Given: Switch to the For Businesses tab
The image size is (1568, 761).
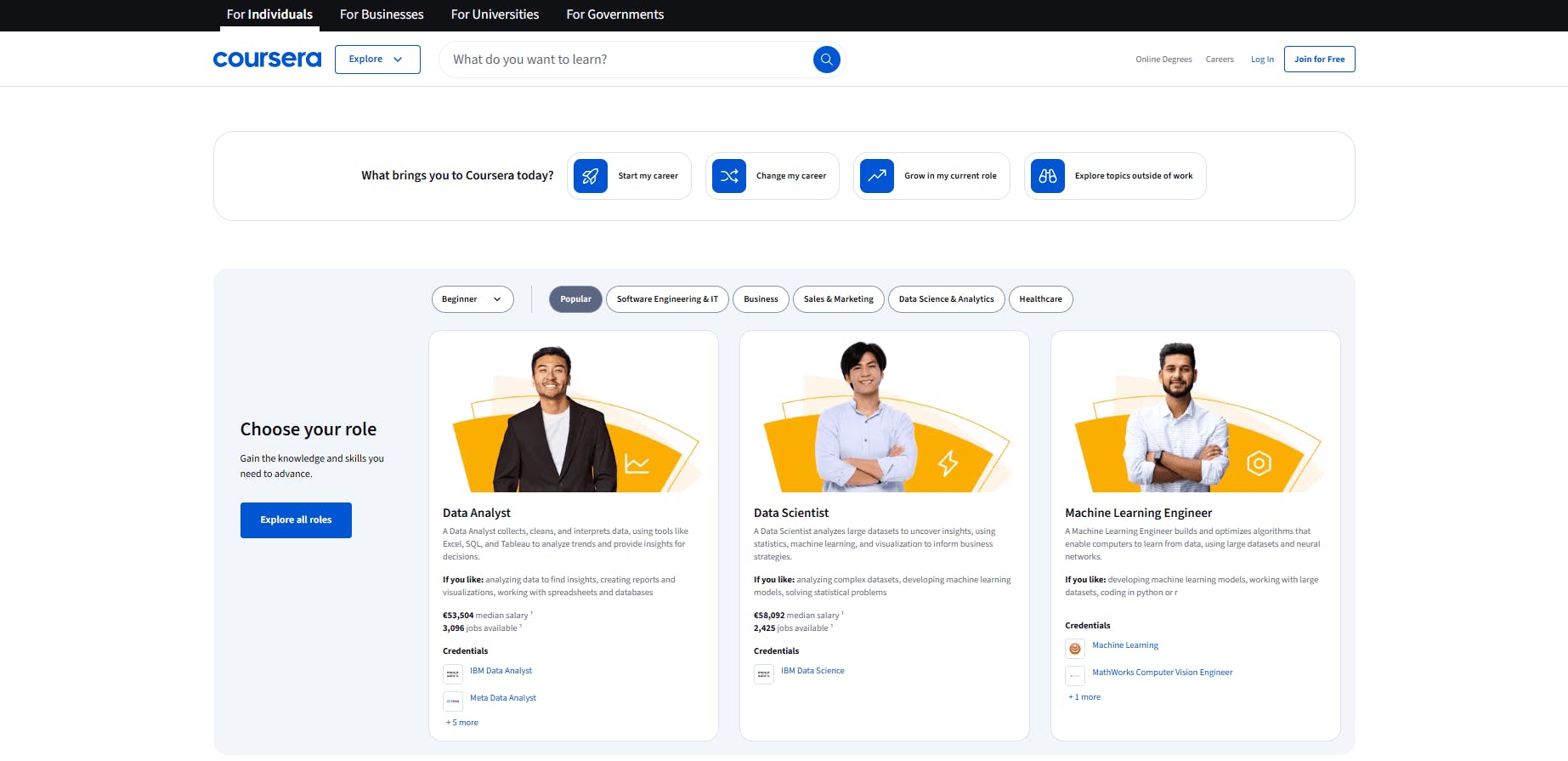Looking at the screenshot, I should [382, 14].
